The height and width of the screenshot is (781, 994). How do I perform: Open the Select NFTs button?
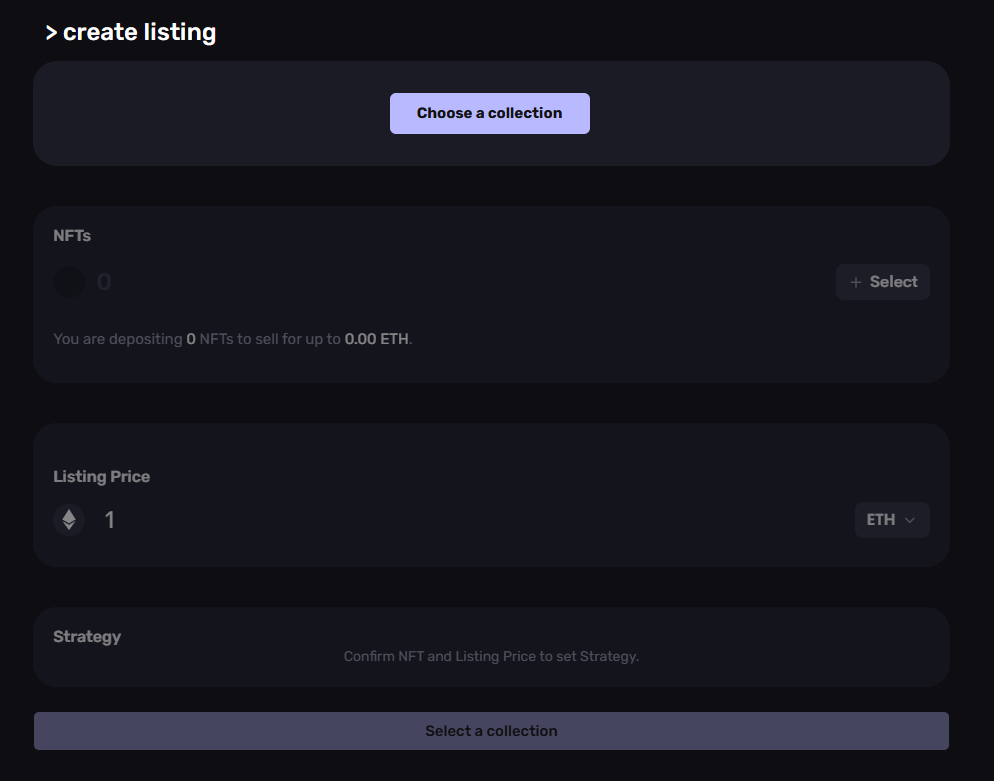click(x=882, y=282)
